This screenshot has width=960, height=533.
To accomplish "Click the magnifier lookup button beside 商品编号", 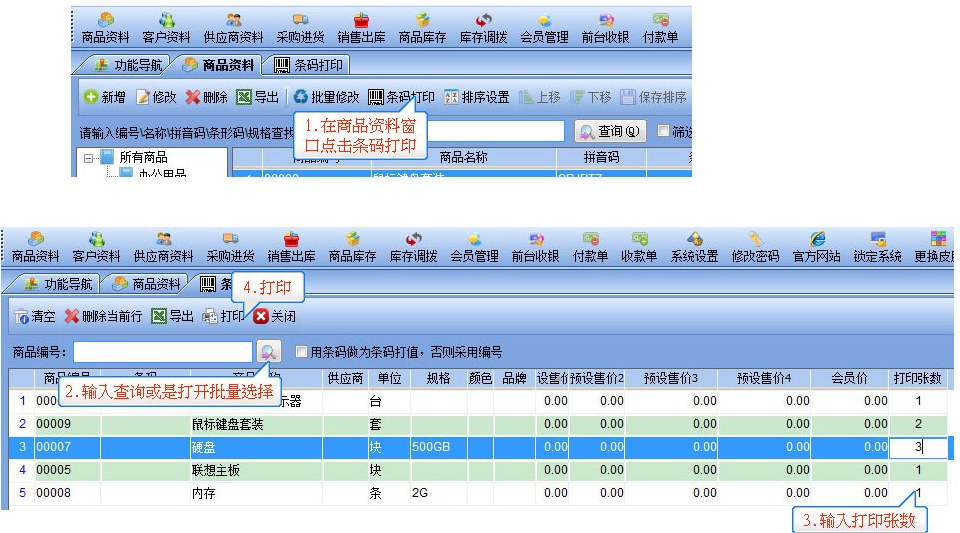I will click(x=268, y=352).
